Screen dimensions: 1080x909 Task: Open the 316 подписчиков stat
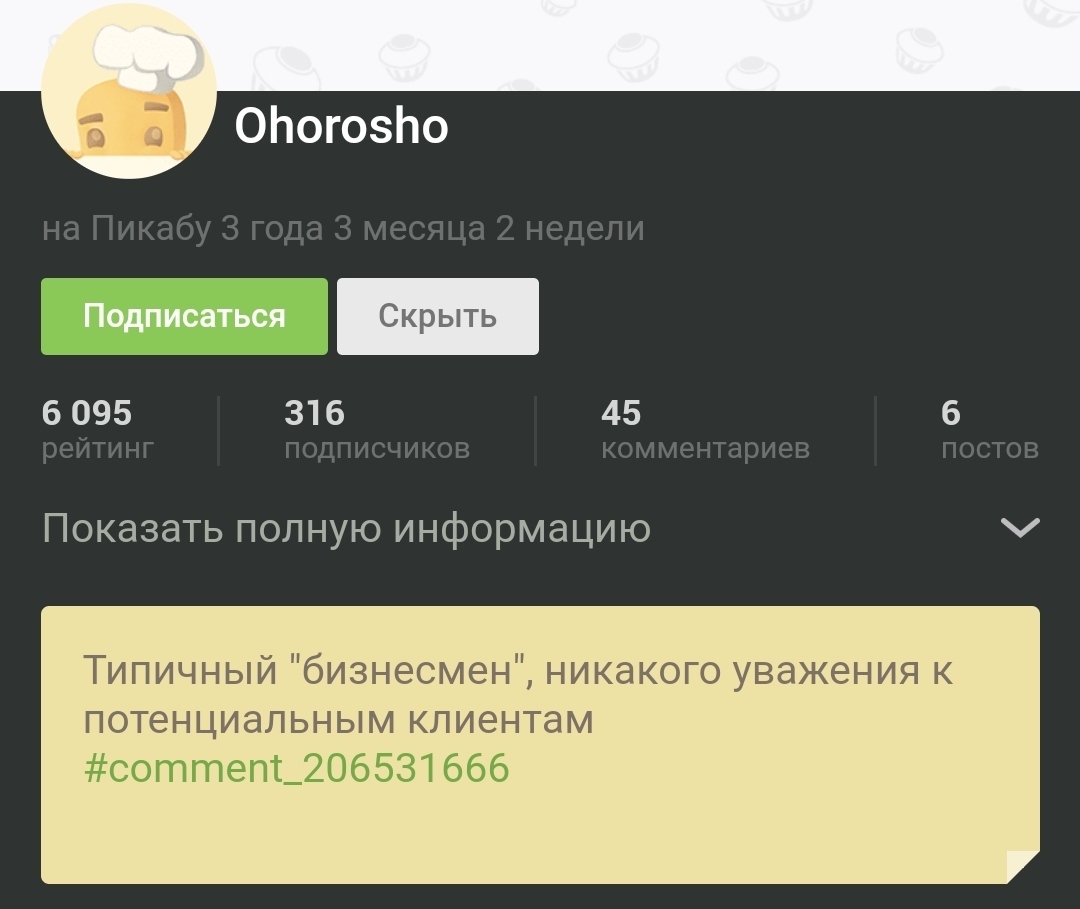[377, 430]
